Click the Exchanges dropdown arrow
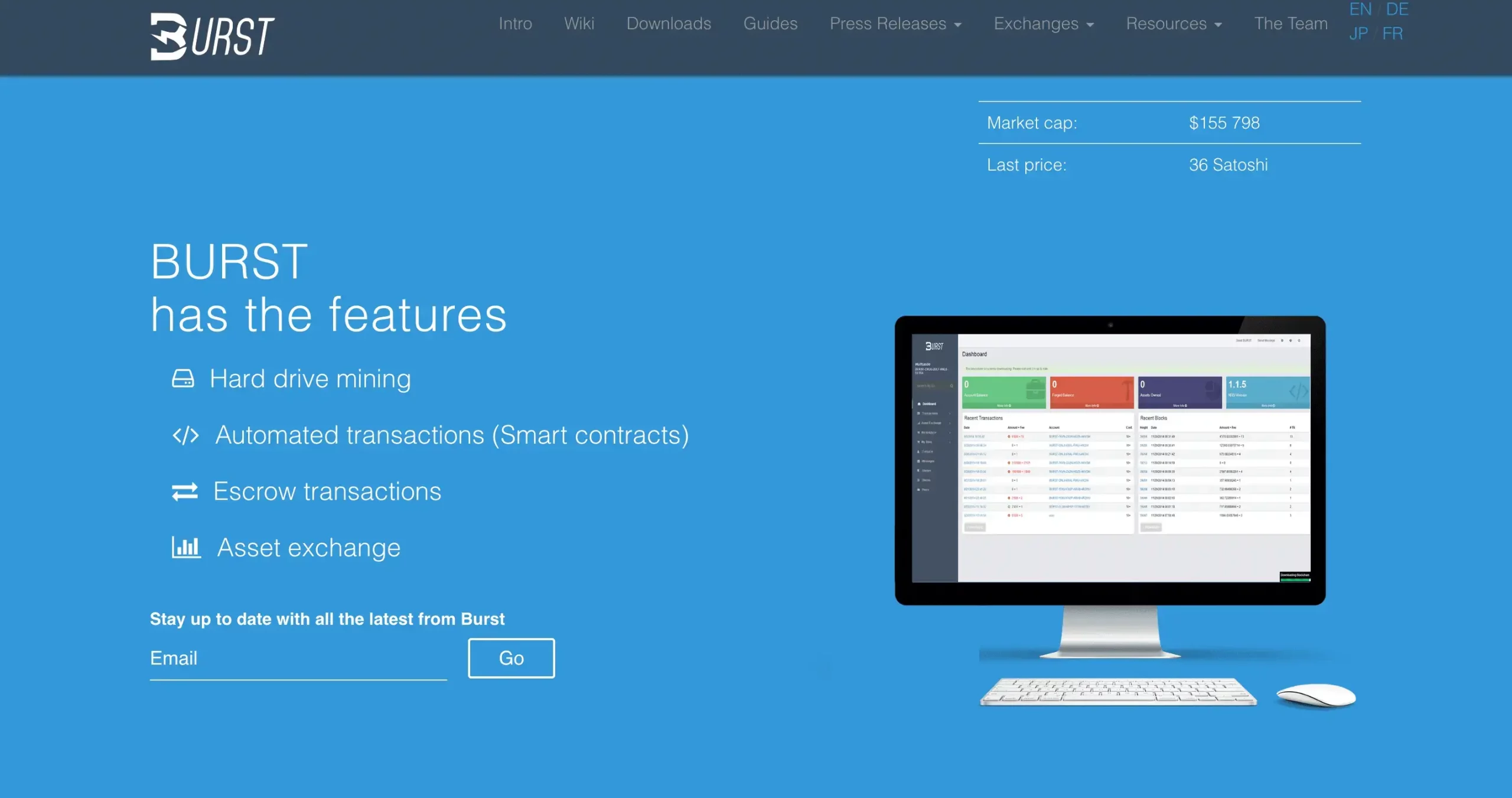This screenshot has height=798, width=1512. 1091,24
